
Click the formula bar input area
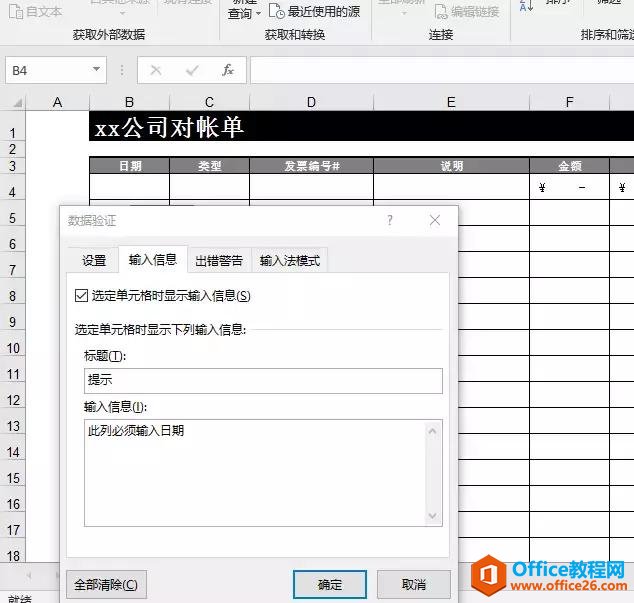click(442, 70)
